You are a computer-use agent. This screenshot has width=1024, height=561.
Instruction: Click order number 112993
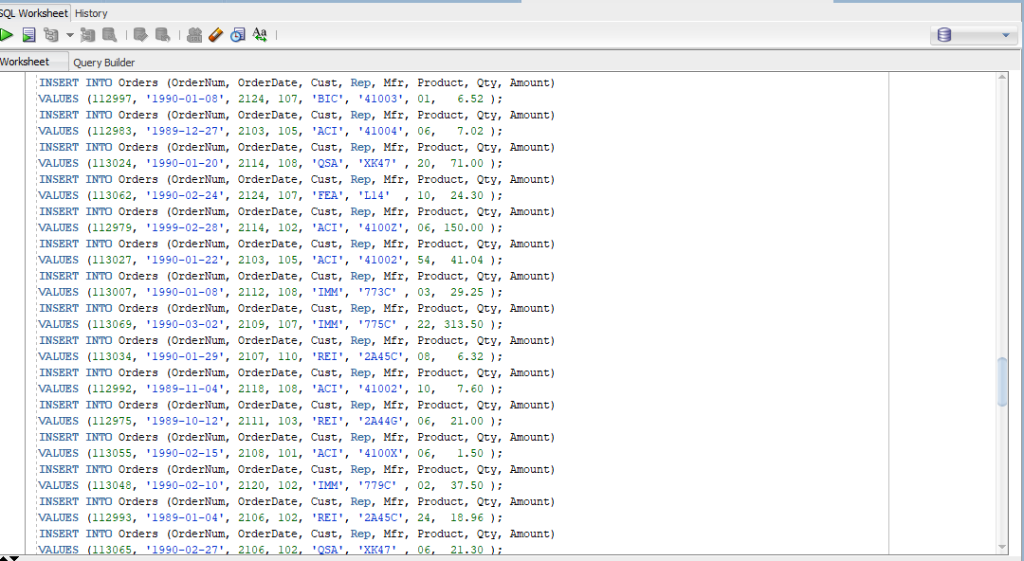(x=112, y=518)
